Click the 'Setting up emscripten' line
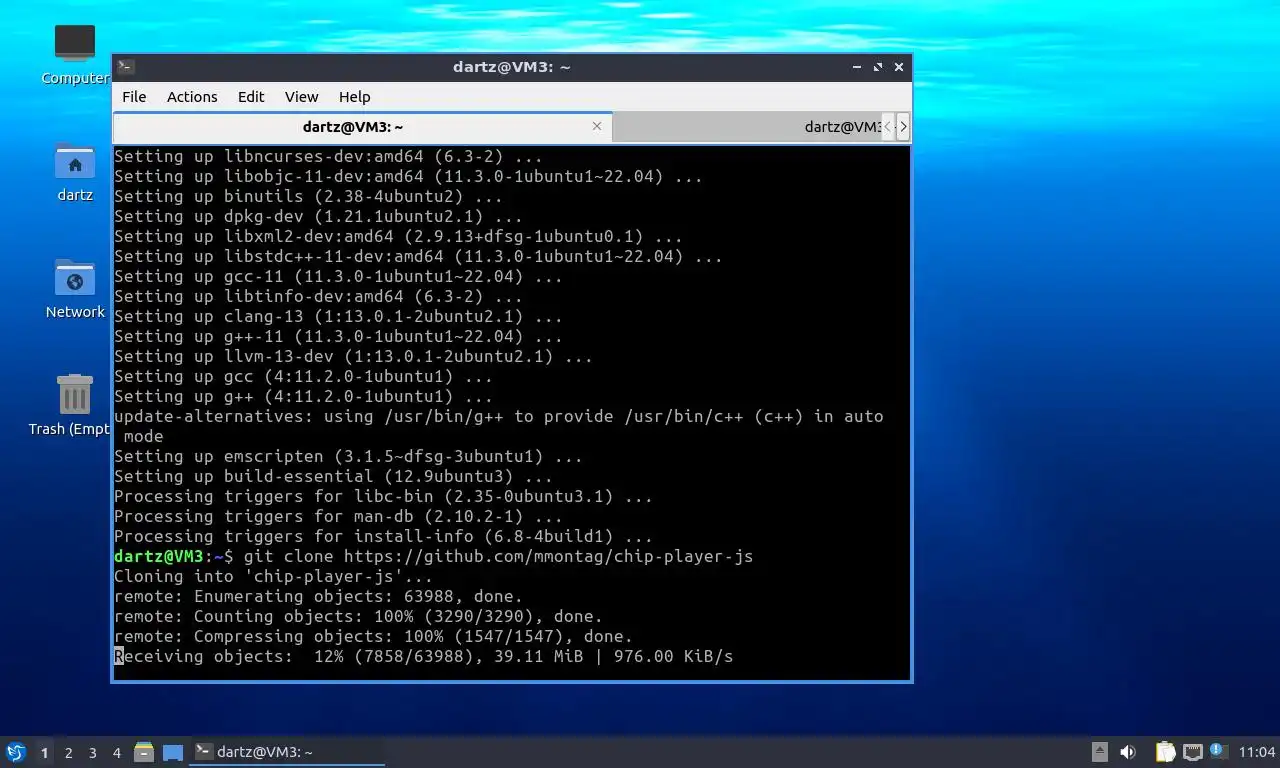The width and height of the screenshot is (1280, 768). [348, 456]
